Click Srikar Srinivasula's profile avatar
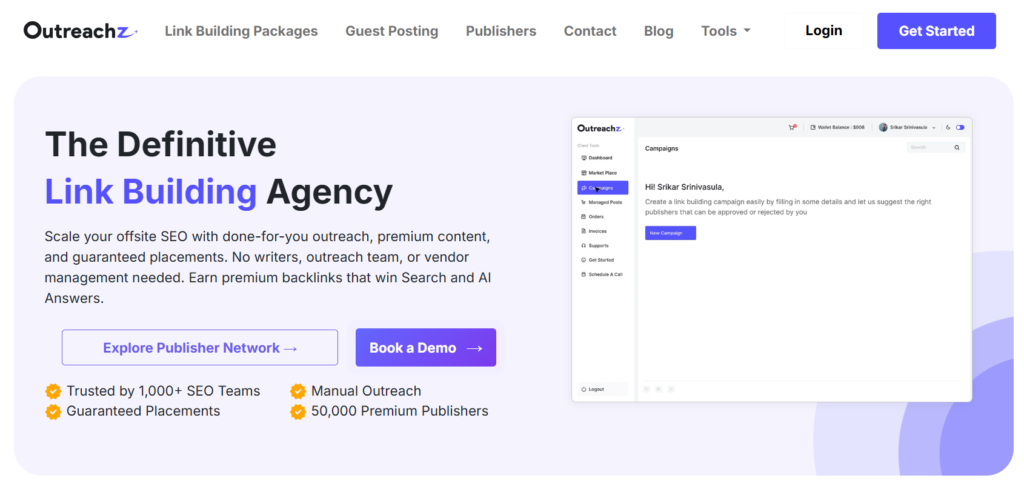This screenshot has width=1024, height=498. (x=883, y=127)
